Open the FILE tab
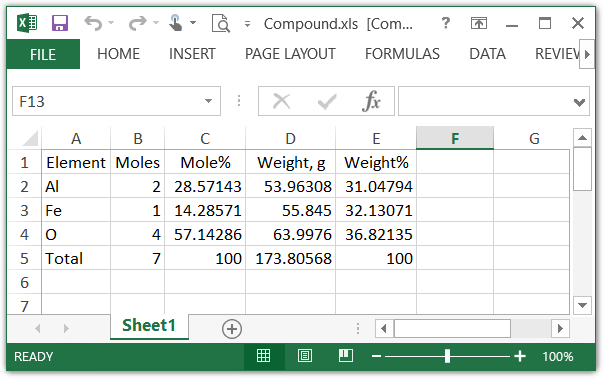This screenshot has width=606, height=380. pos(43,54)
